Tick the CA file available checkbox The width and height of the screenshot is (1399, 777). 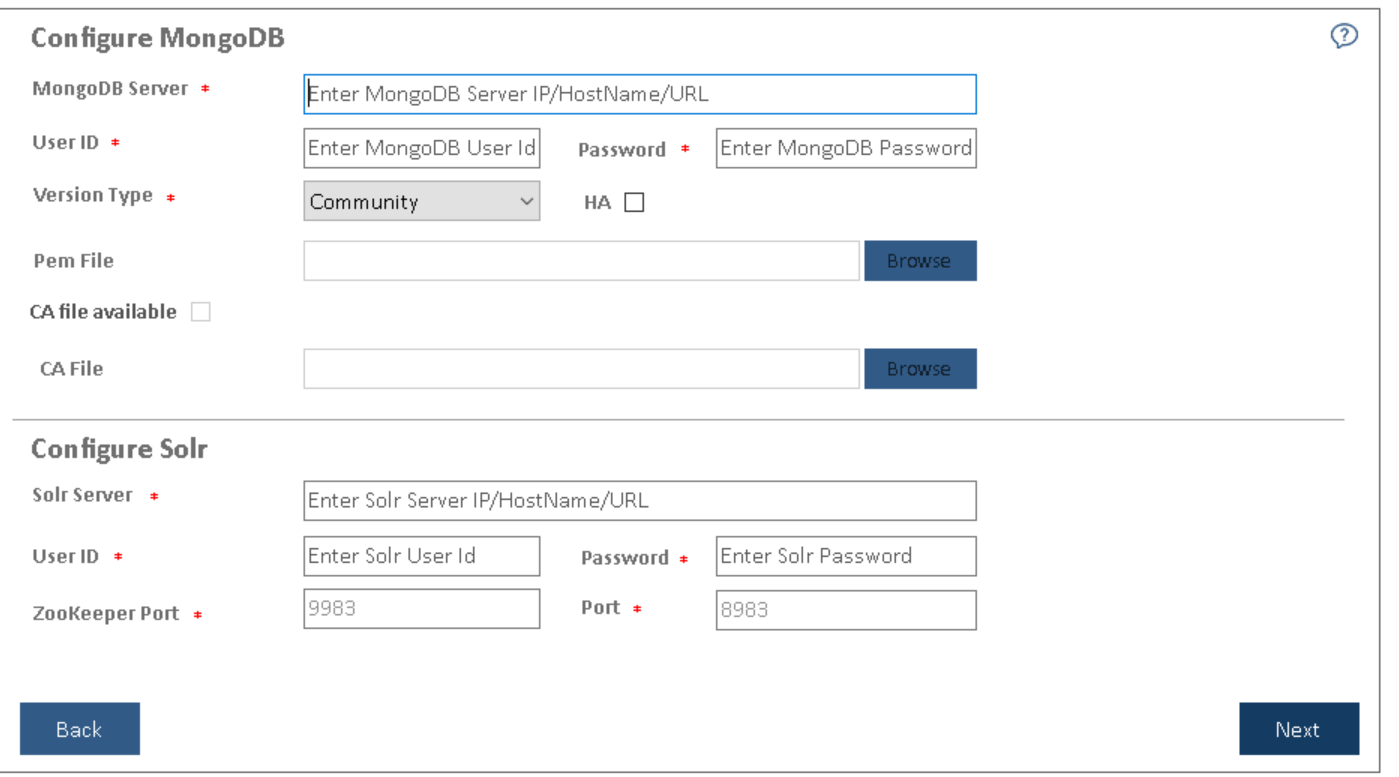click(201, 312)
